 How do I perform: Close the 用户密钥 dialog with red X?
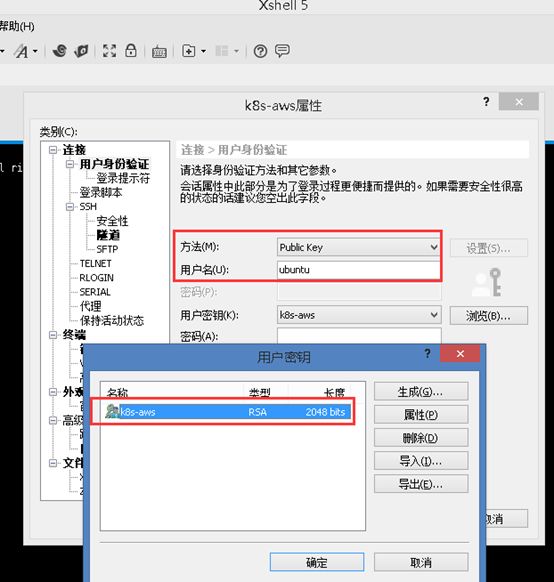[460, 354]
